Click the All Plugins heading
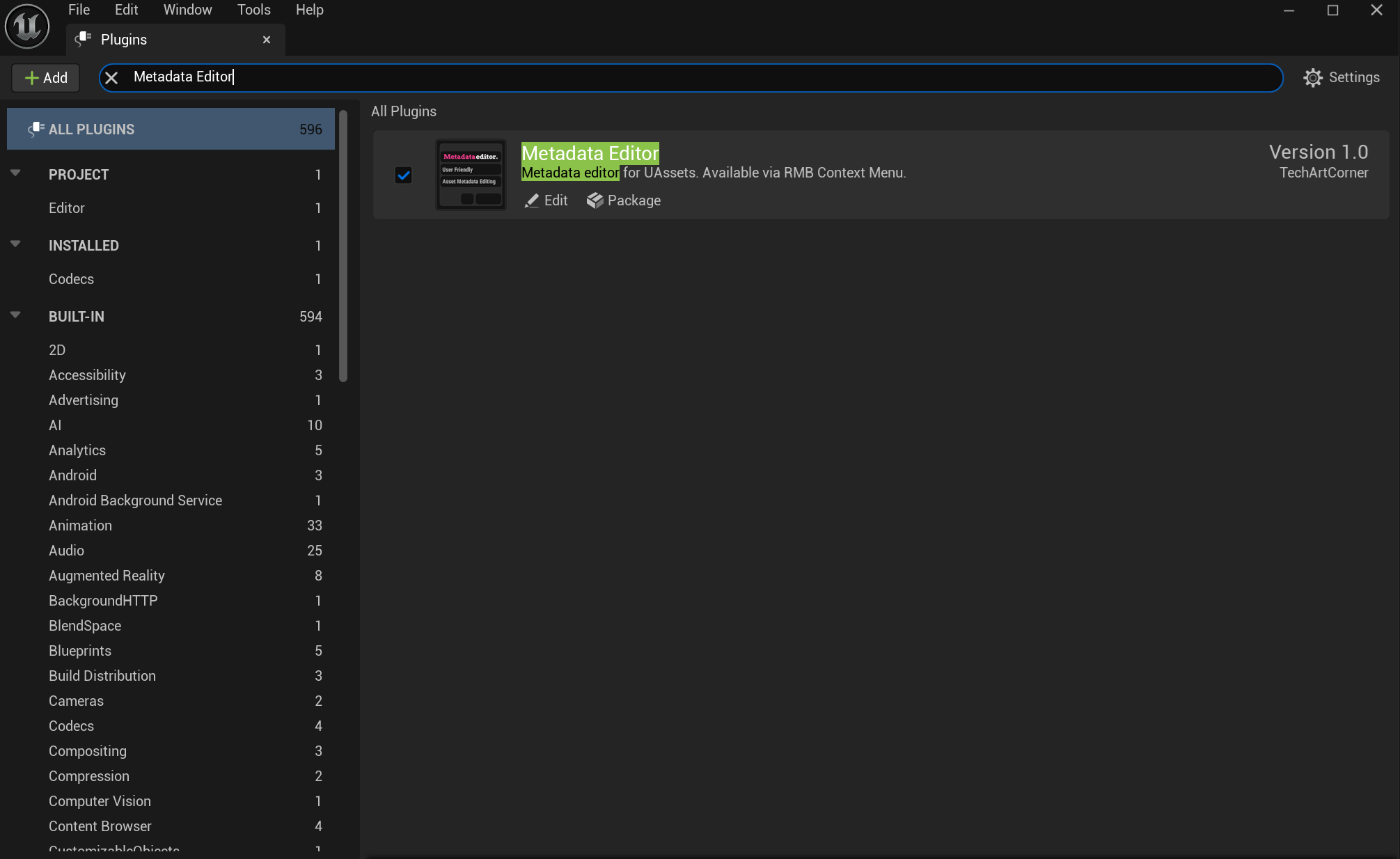1400x859 pixels. (x=404, y=111)
